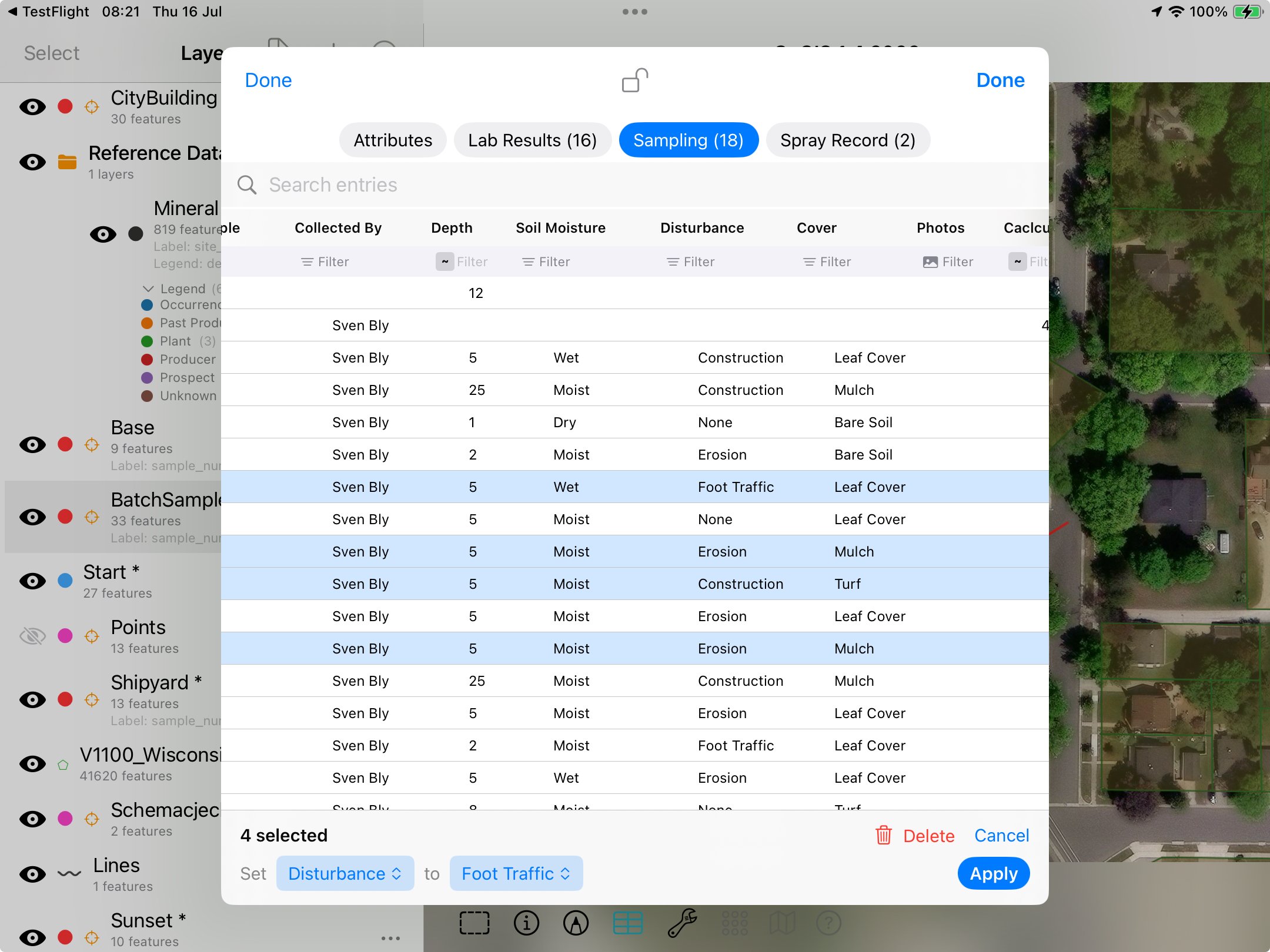Screen dimensions: 1270x952
Task: Tap Schemacjec layer crosshair icon
Action: tap(92, 819)
